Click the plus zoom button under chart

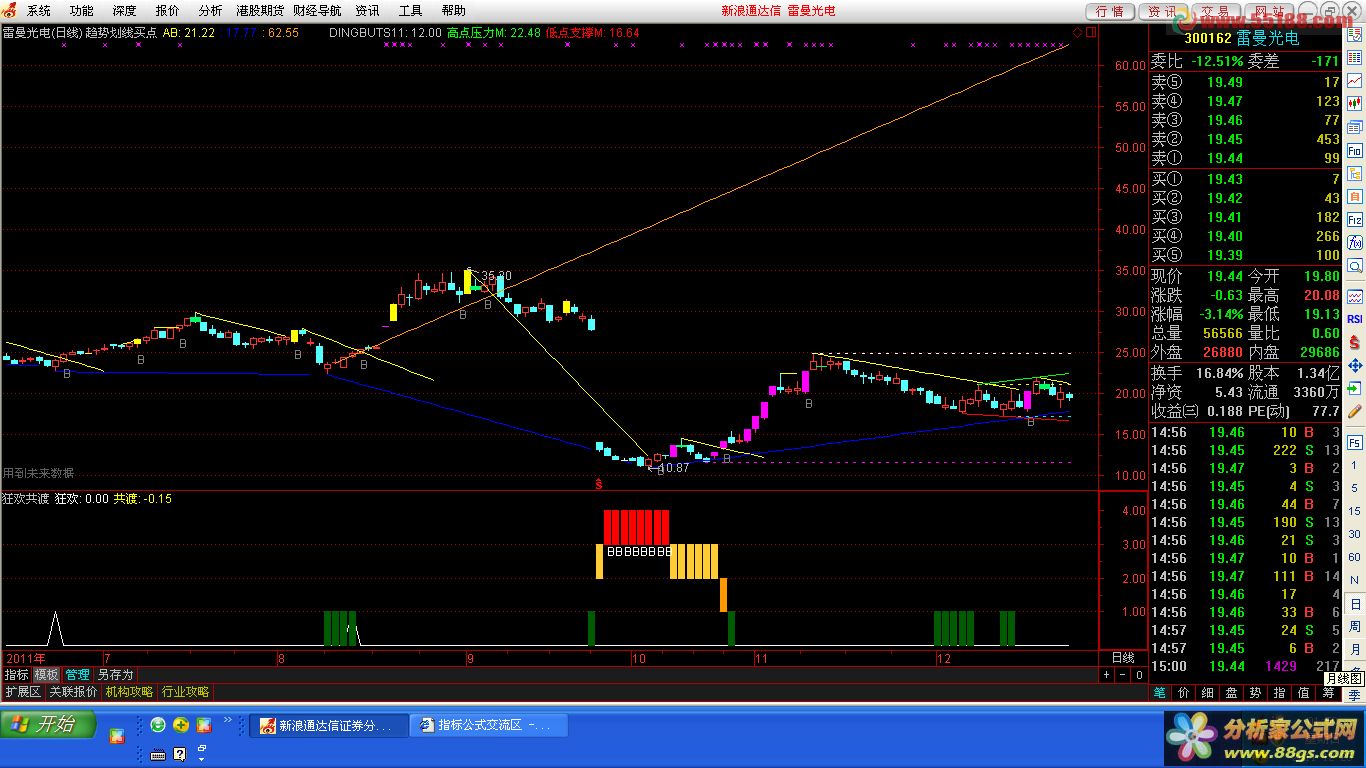pos(1106,675)
